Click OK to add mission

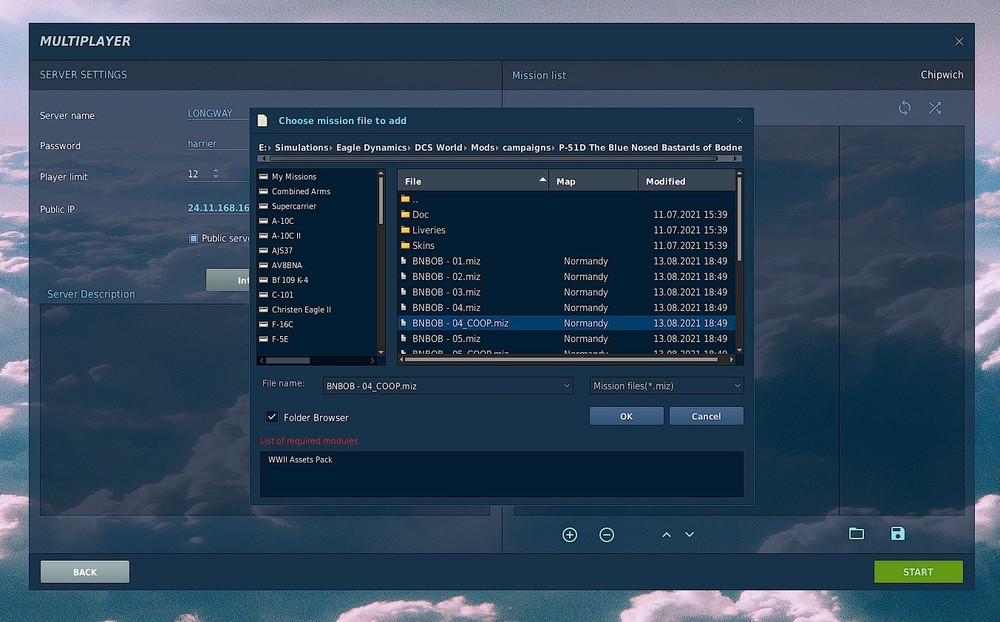626,416
